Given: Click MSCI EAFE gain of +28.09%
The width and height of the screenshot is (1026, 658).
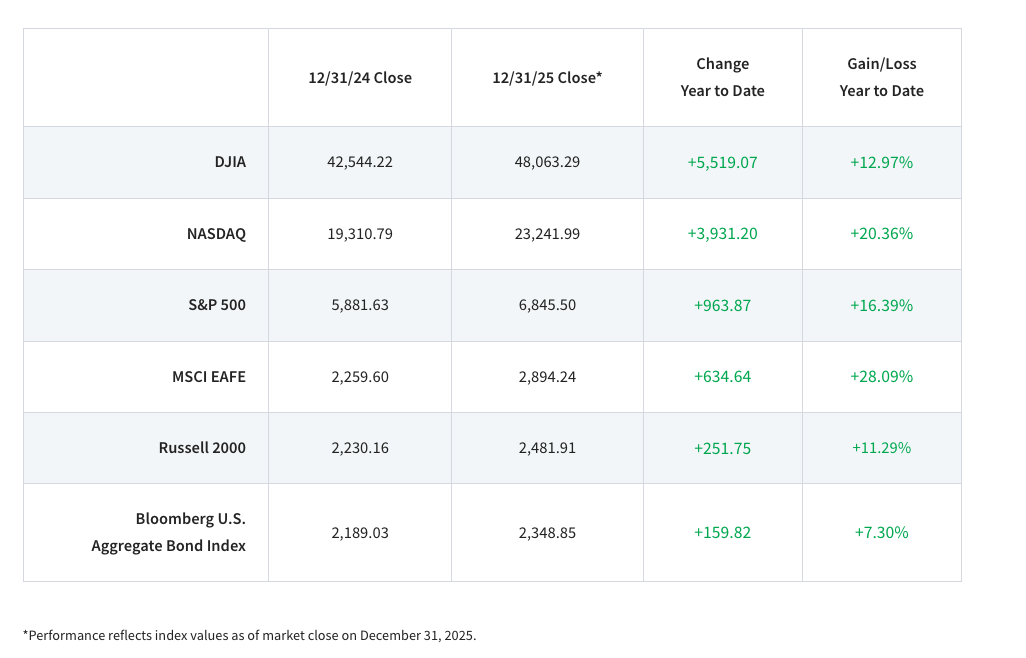Looking at the screenshot, I should point(881,376).
